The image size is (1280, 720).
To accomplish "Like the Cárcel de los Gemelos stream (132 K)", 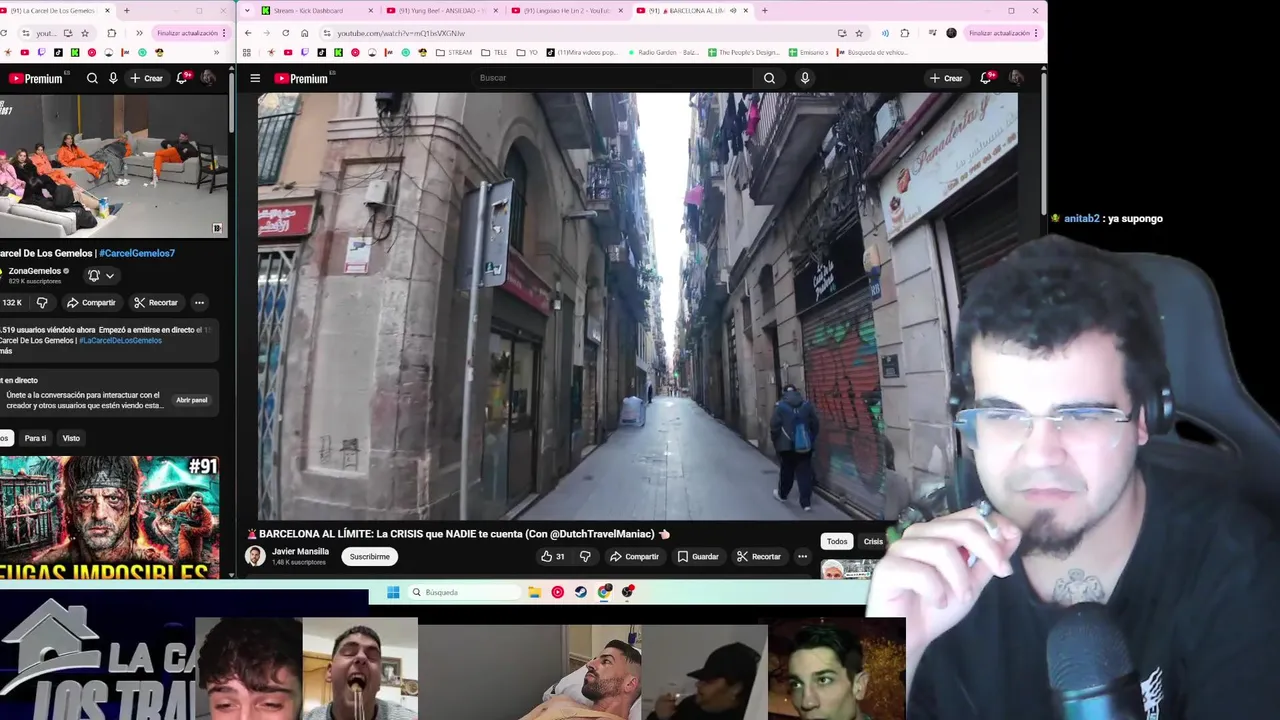I will tap(12, 302).
